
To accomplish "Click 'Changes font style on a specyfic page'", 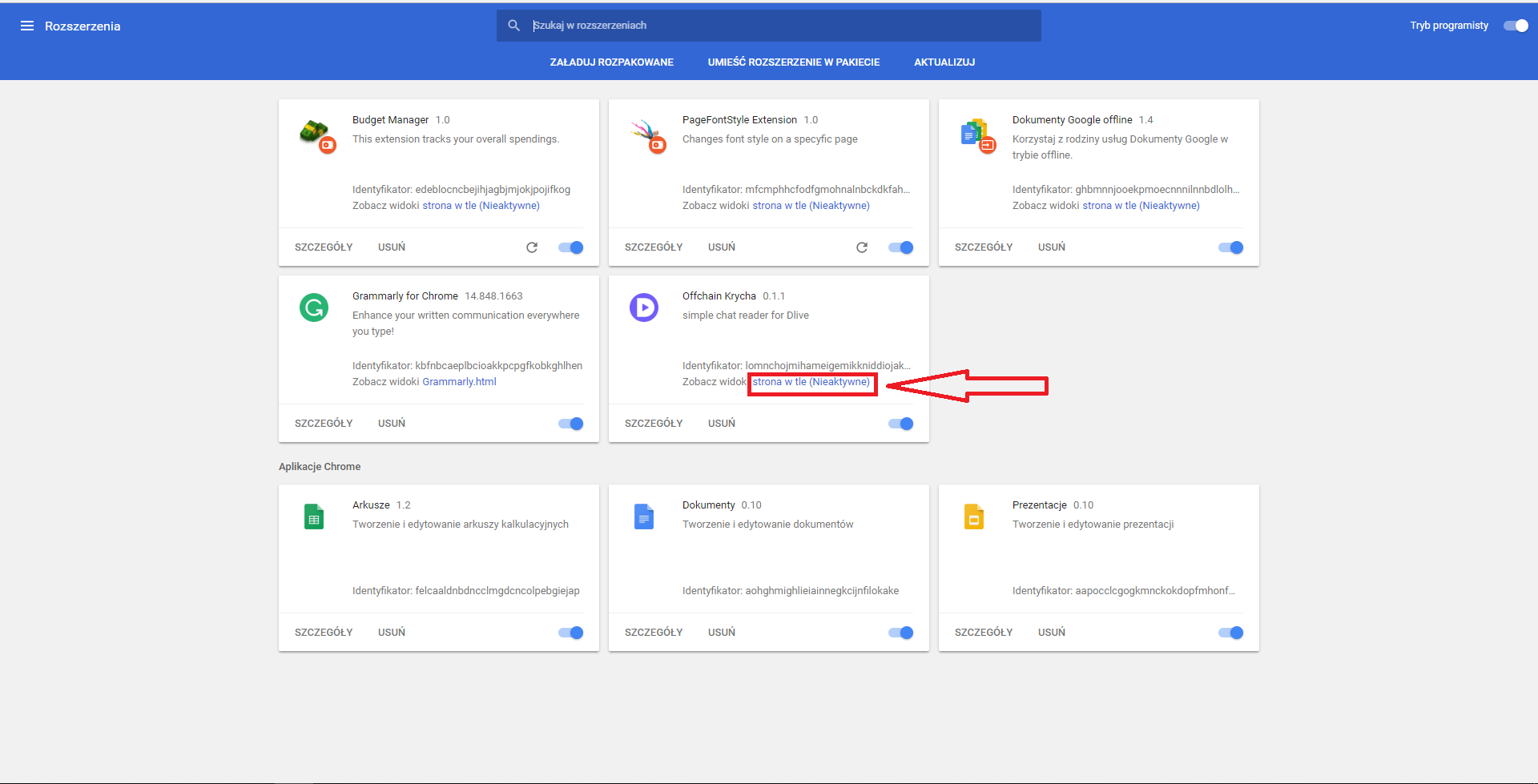I will click(770, 139).
